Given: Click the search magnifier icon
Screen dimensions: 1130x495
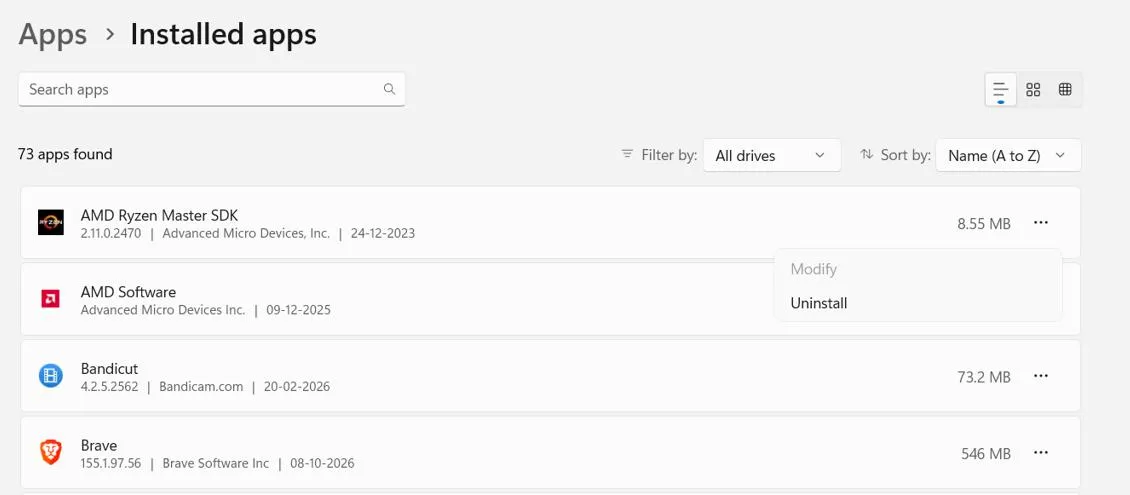Looking at the screenshot, I should tap(389, 89).
